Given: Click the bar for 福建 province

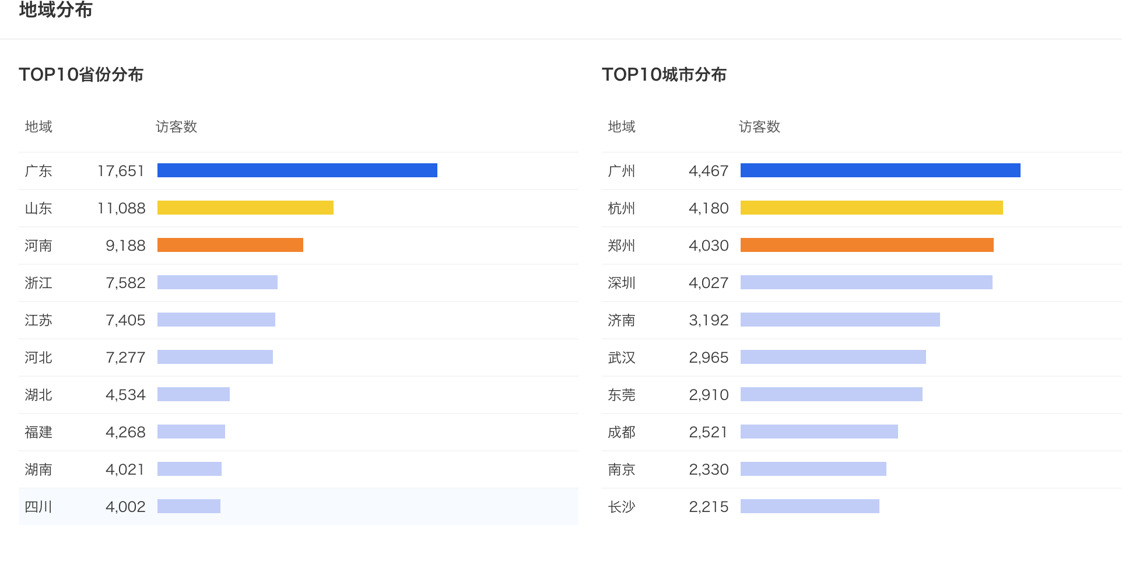Looking at the screenshot, I should point(191,431).
